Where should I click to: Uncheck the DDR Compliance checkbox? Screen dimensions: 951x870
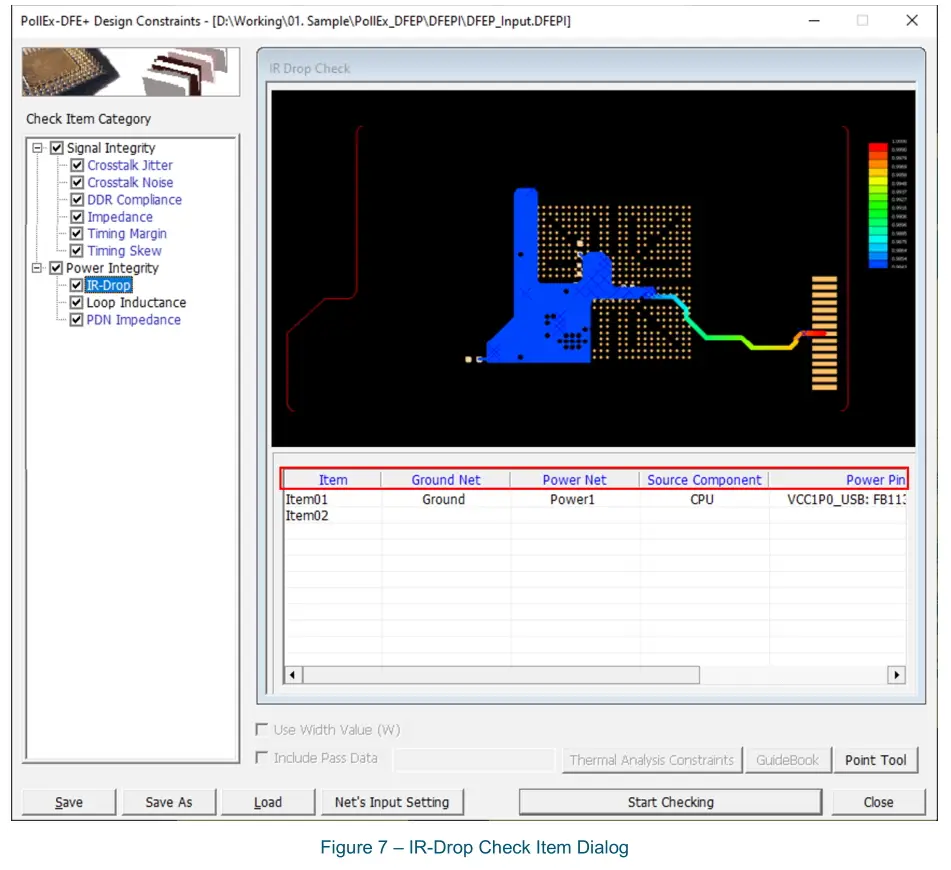tap(77, 200)
